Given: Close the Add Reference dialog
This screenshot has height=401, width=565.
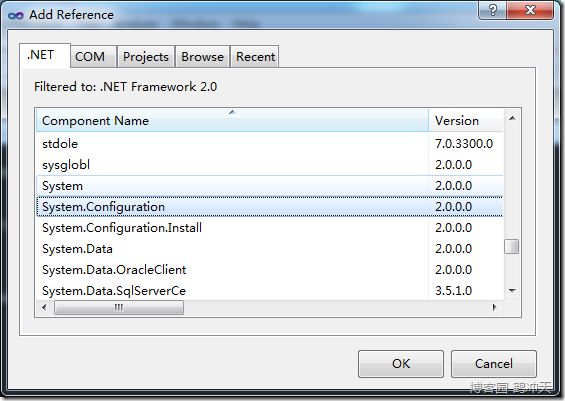Looking at the screenshot, I should (530, 10).
